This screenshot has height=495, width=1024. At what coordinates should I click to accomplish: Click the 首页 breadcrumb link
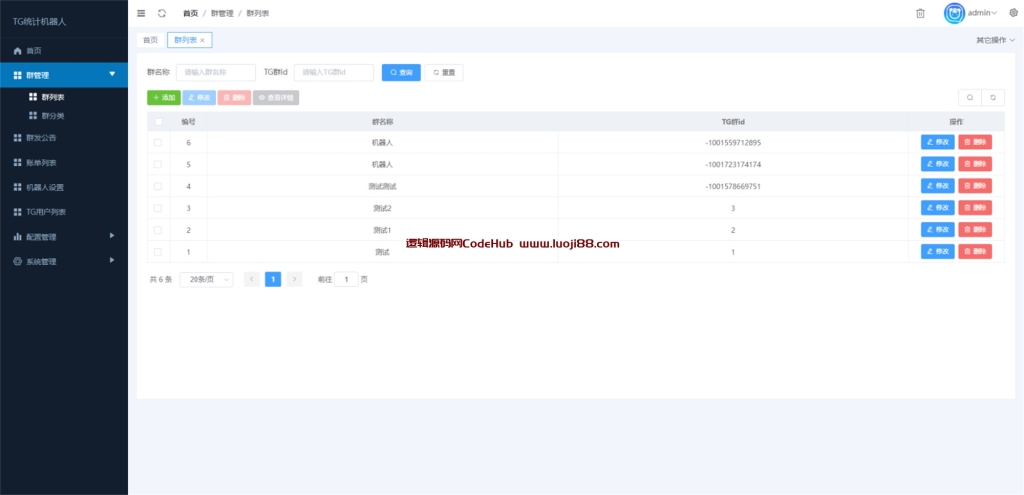tap(191, 13)
